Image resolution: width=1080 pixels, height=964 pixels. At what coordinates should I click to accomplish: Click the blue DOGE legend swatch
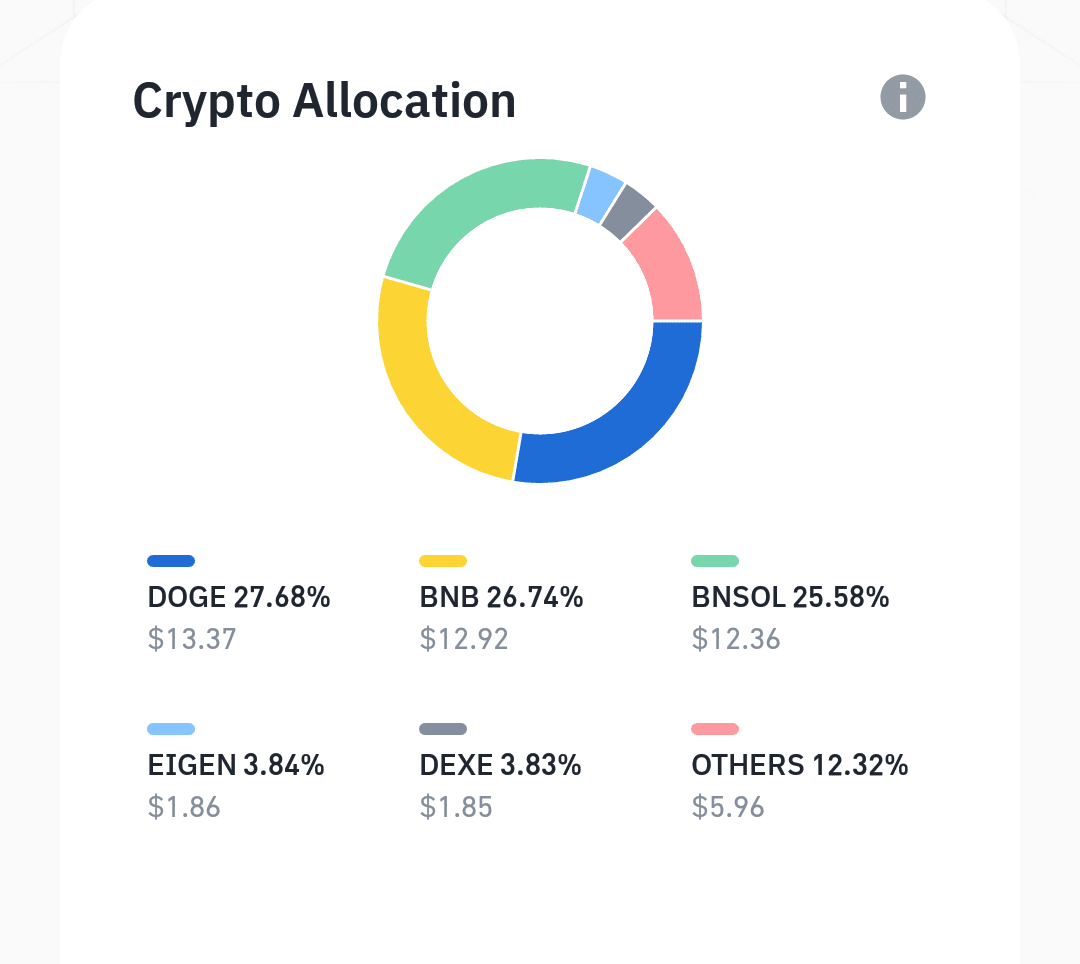(171, 561)
